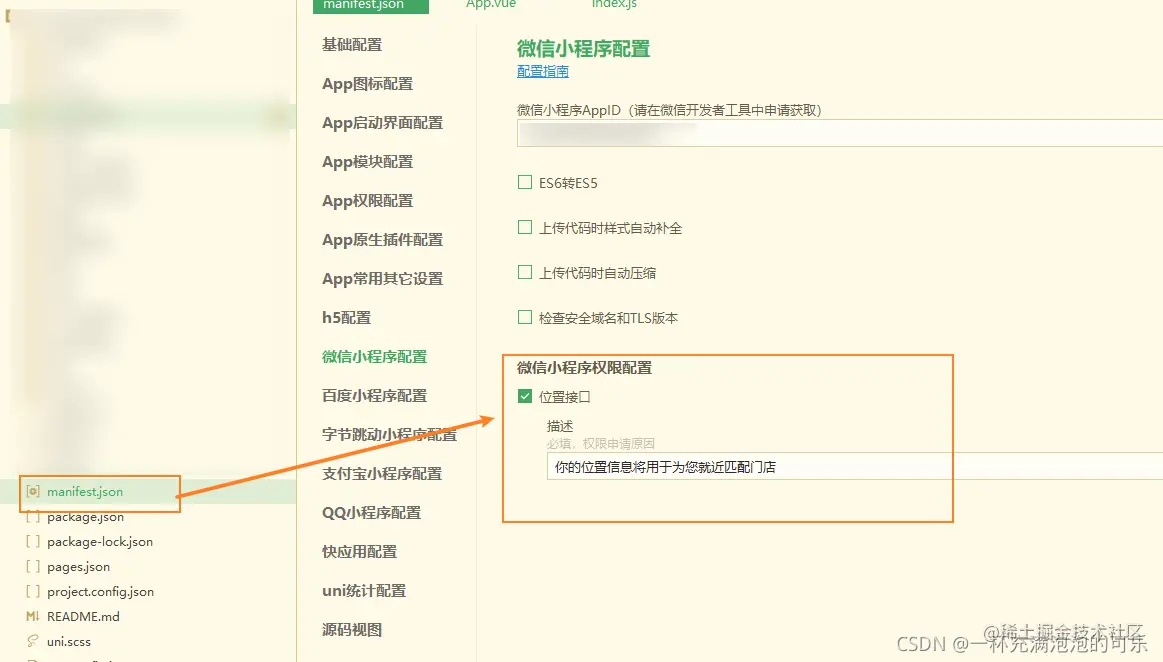Click the uni.scss stylesheet icon
Image resolution: width=1163 pixels, height=662 pixels.
pyautogui.click(x=33, y=641)
